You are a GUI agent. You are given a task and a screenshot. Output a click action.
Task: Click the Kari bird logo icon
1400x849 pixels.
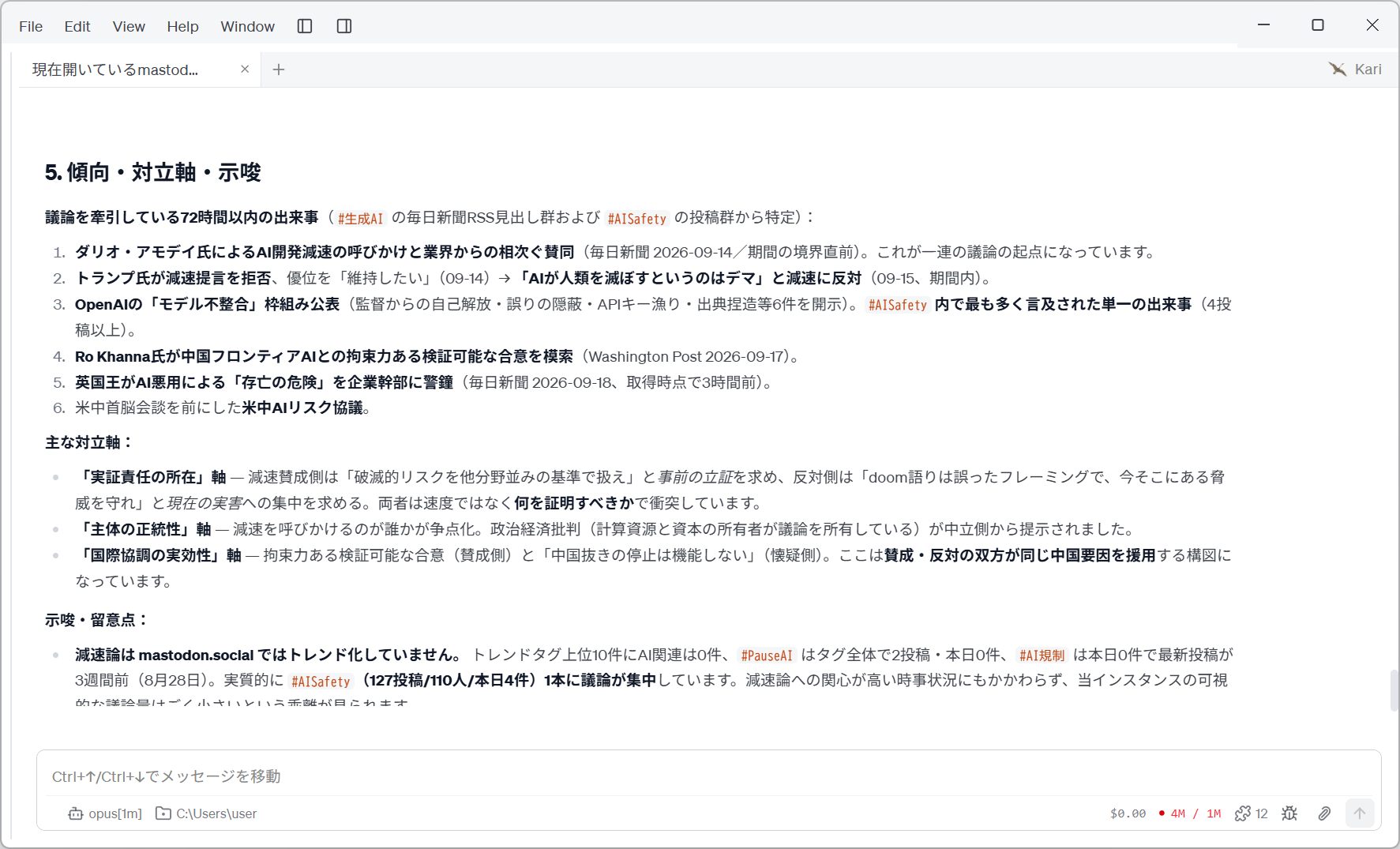point(1337,69)
